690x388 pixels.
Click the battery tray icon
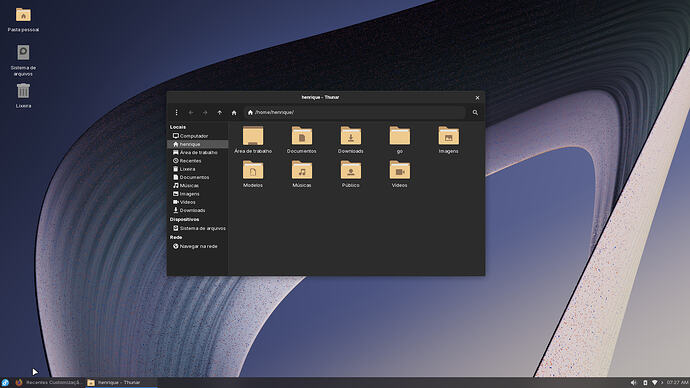[645, 383]
